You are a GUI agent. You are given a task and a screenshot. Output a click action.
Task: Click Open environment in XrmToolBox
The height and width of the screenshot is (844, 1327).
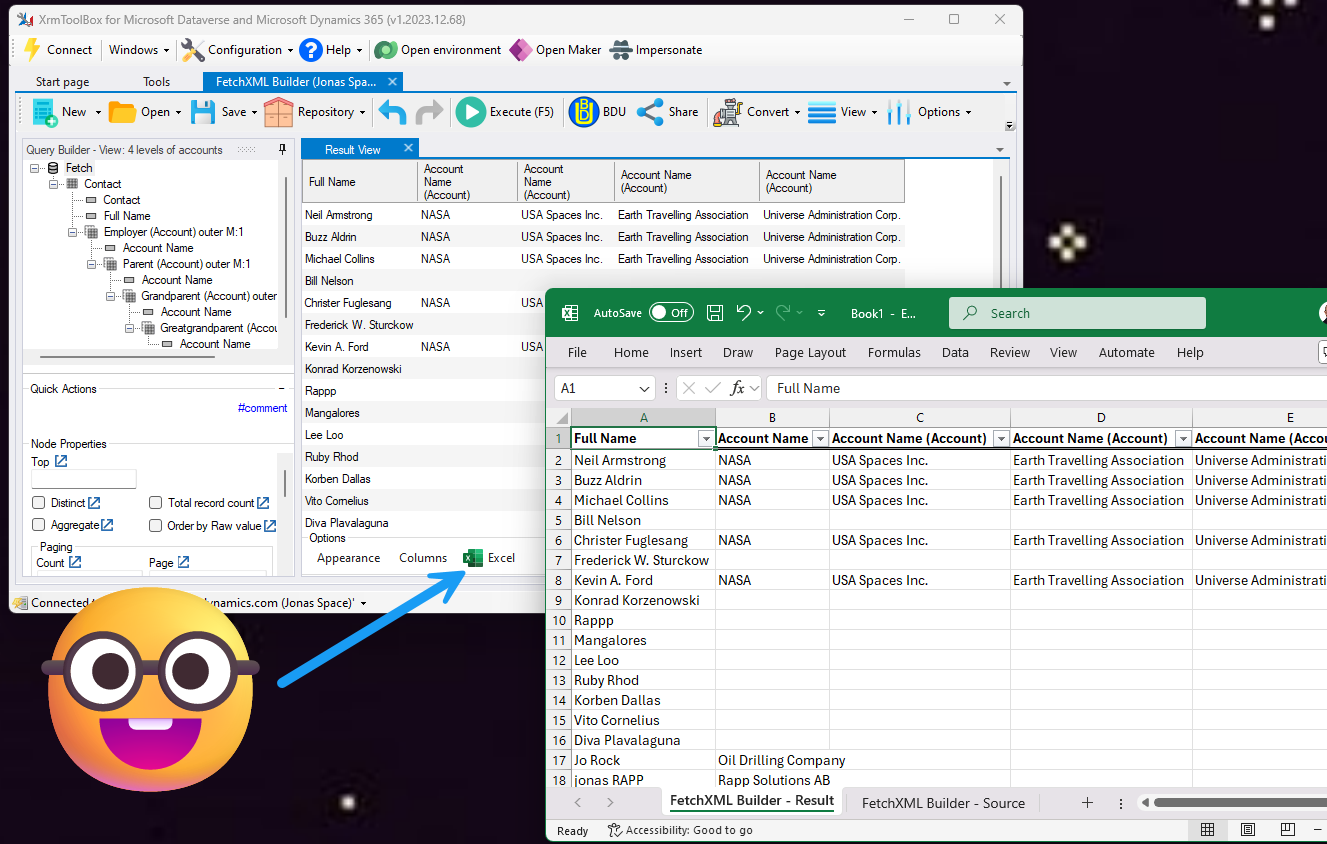pyautogui.click(x=438, y=50)
